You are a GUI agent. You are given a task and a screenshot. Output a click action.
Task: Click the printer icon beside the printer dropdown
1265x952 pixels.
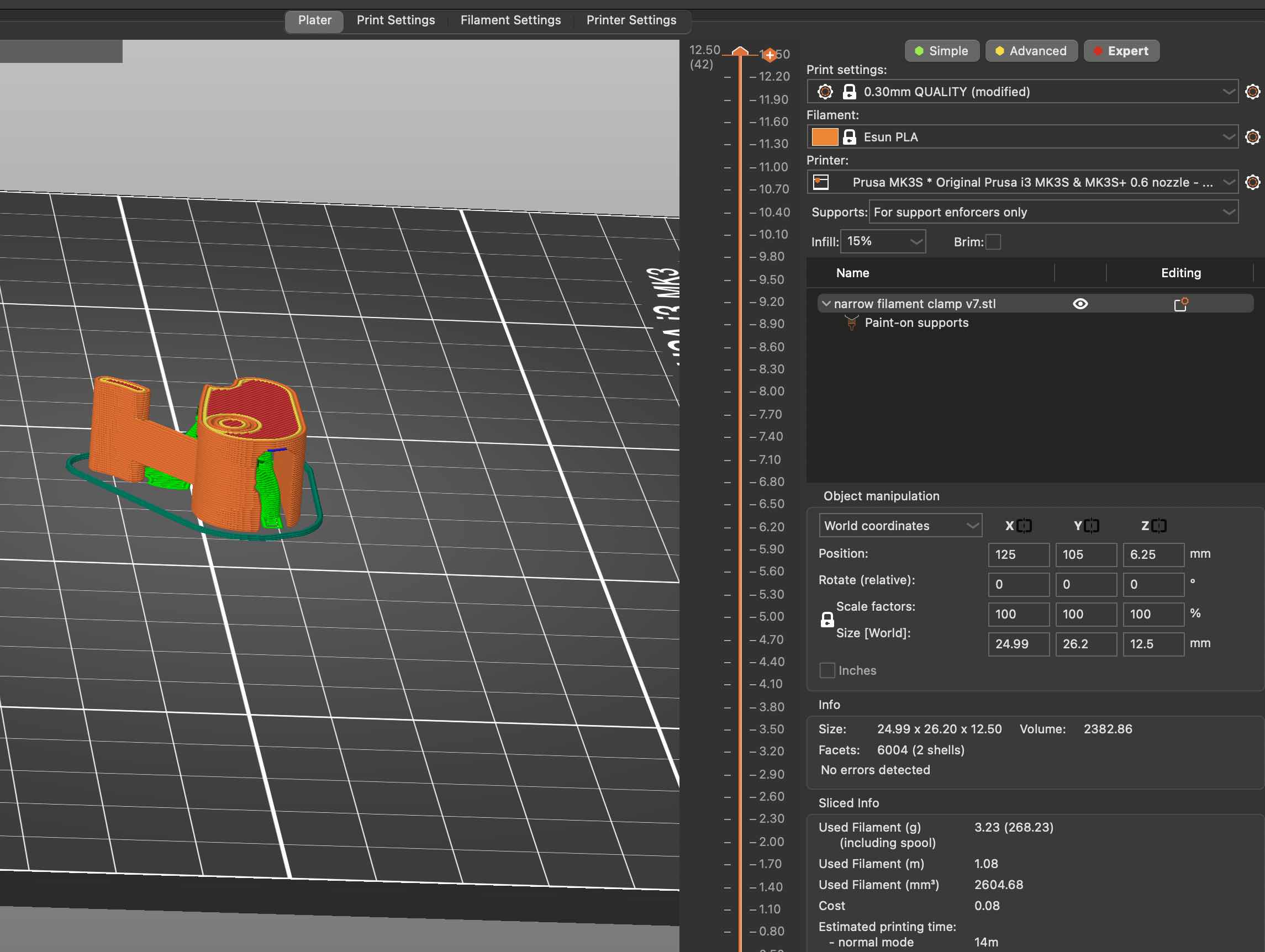821,182
